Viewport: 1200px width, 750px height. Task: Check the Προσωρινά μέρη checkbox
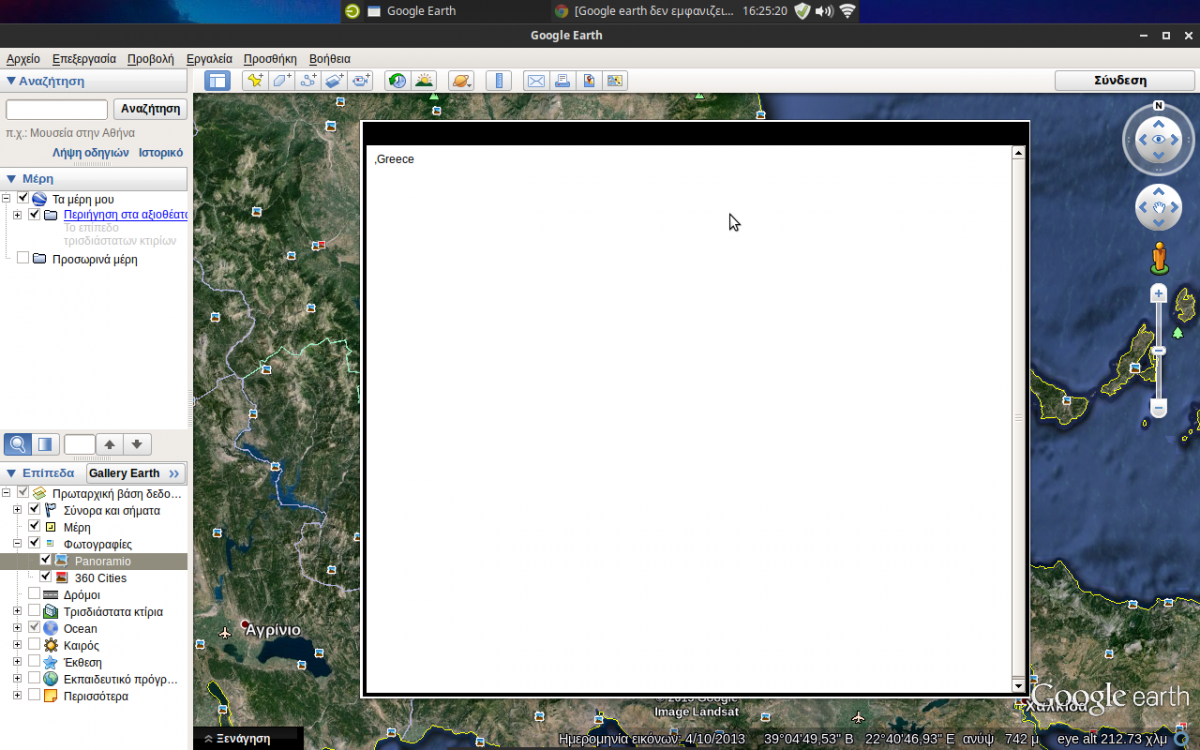(23, 258)
